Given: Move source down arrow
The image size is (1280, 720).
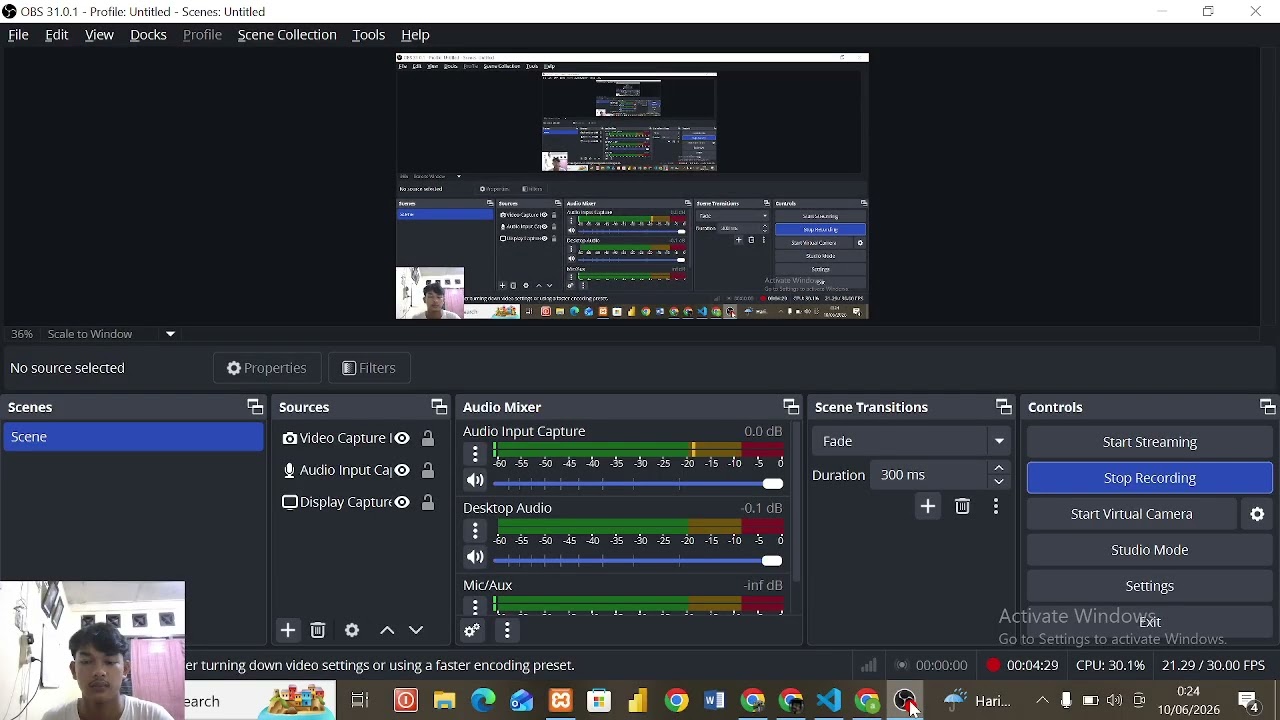Looking at the screenshot, I should pos(417,631).
